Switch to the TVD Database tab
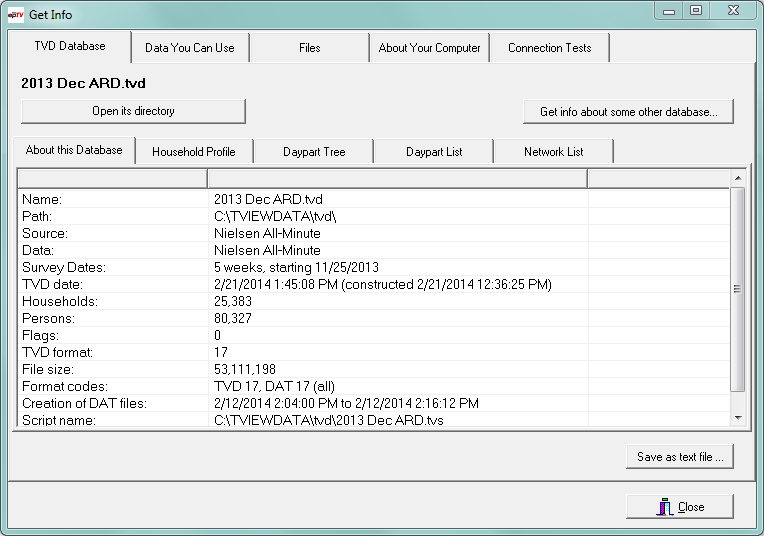 (x=70, y=46)
